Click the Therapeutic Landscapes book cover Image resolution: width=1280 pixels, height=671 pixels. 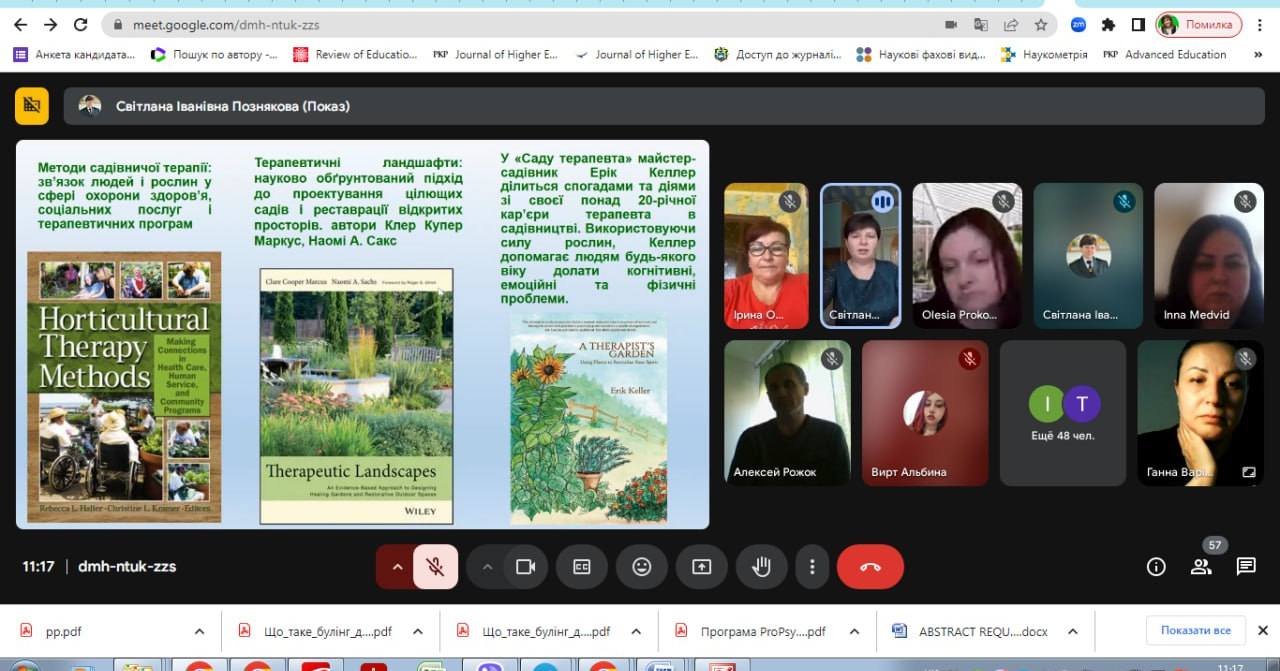[x=356, y=396]
